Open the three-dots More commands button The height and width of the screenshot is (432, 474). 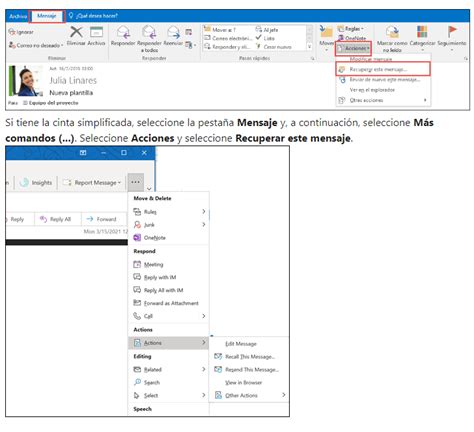[136, 182]
